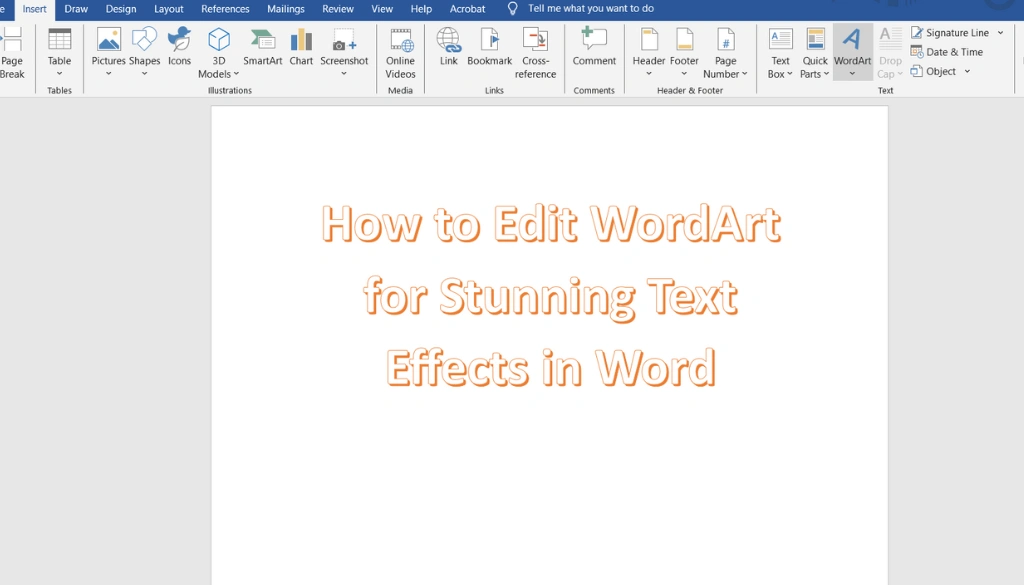This screenshot has height=585, width=1024.
Task: Click the lightbulb Tell me icon
Action: tap(513, 8)
